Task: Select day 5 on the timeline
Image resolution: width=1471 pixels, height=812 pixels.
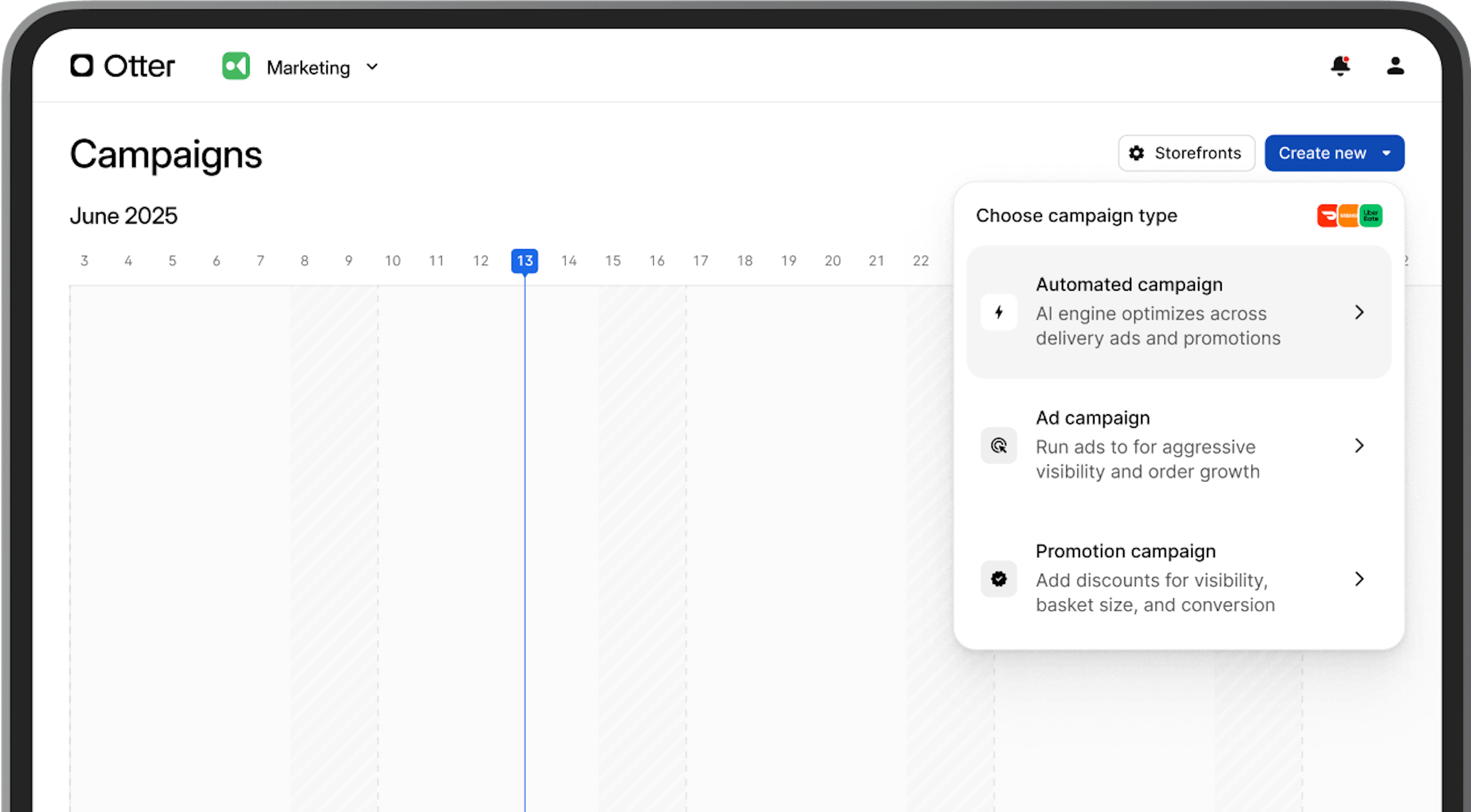Action: point(172,261)
